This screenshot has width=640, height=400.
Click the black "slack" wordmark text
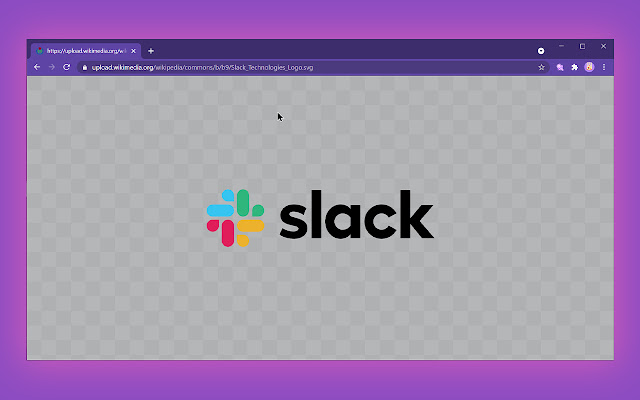[x=356, y=217]
